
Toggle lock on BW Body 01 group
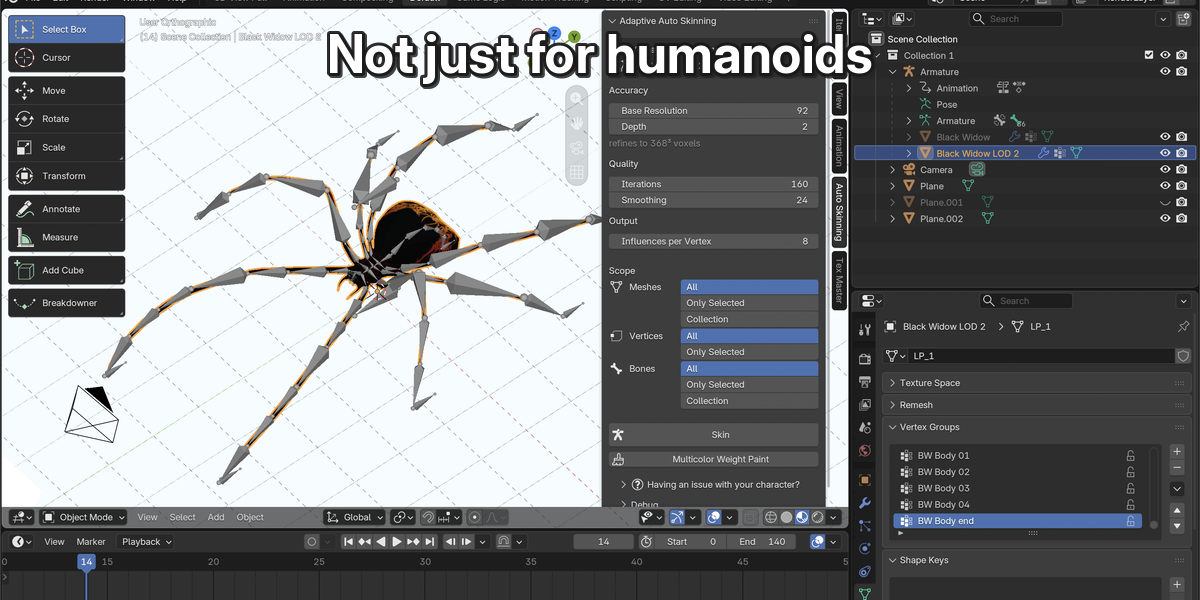click(x=1131, y=456)
